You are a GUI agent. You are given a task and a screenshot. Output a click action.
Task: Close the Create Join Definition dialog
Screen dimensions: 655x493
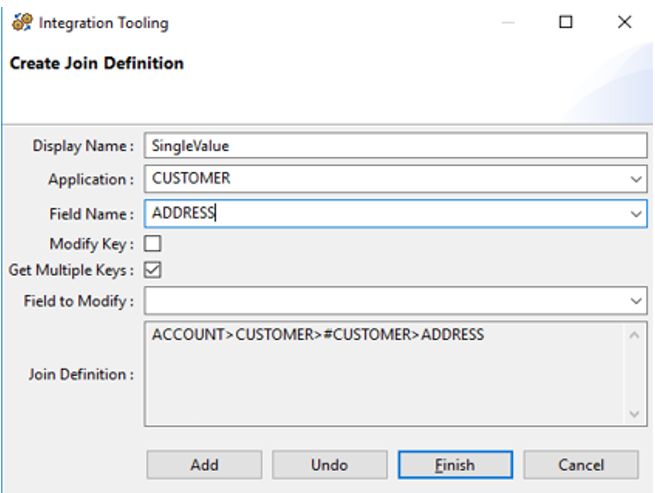point(624,22)
